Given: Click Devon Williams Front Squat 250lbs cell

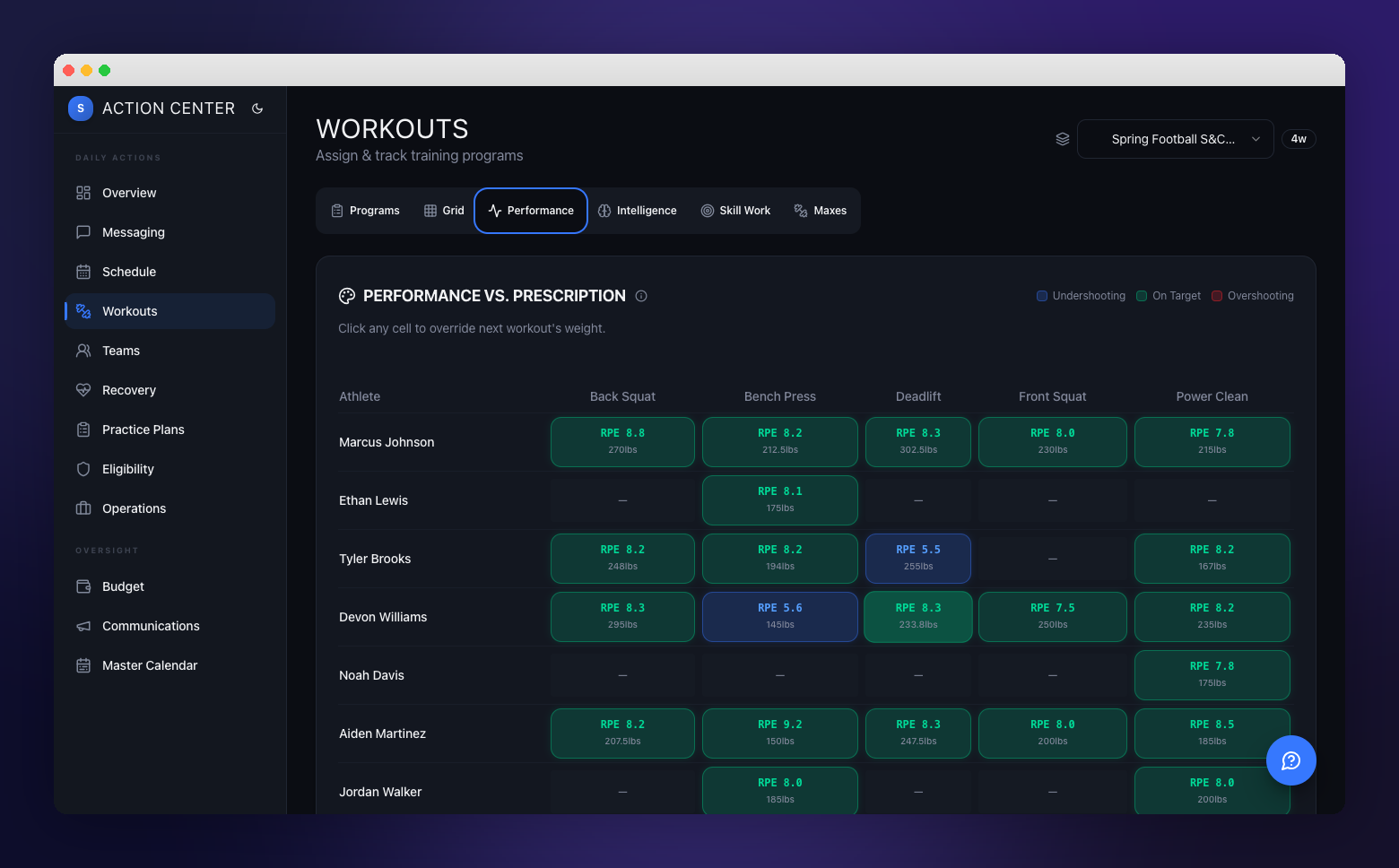Looking at the screenshot, I should pos(1053,617).
